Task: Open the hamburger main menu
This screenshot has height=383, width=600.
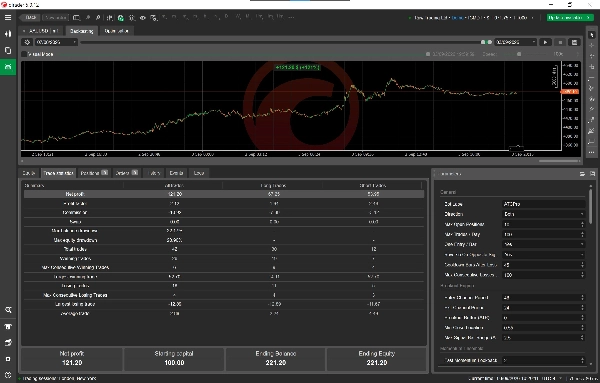Action: pos(8,18)
